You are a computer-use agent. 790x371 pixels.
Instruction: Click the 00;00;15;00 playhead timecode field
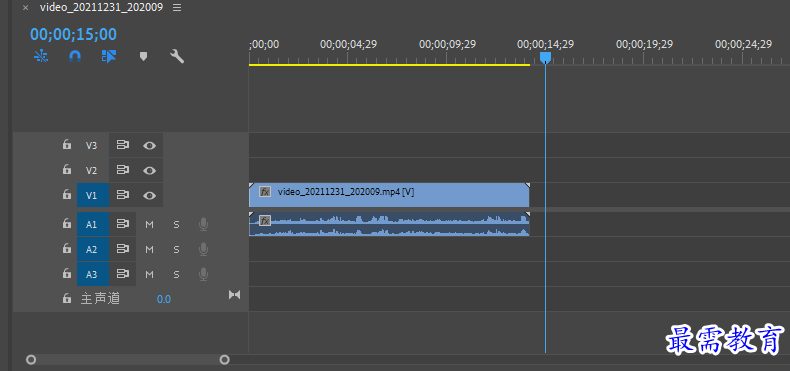coord(74,34)
